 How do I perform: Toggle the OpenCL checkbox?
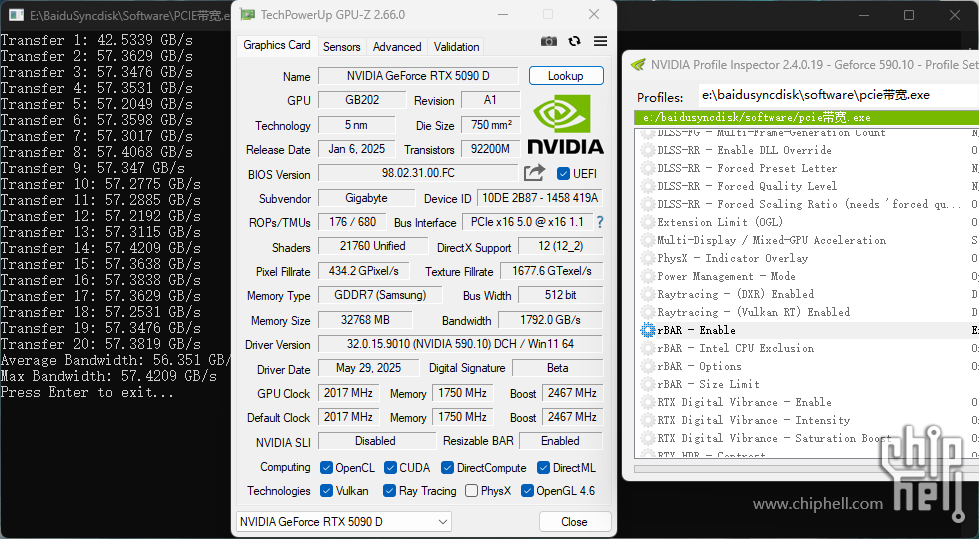pos(326,467)
